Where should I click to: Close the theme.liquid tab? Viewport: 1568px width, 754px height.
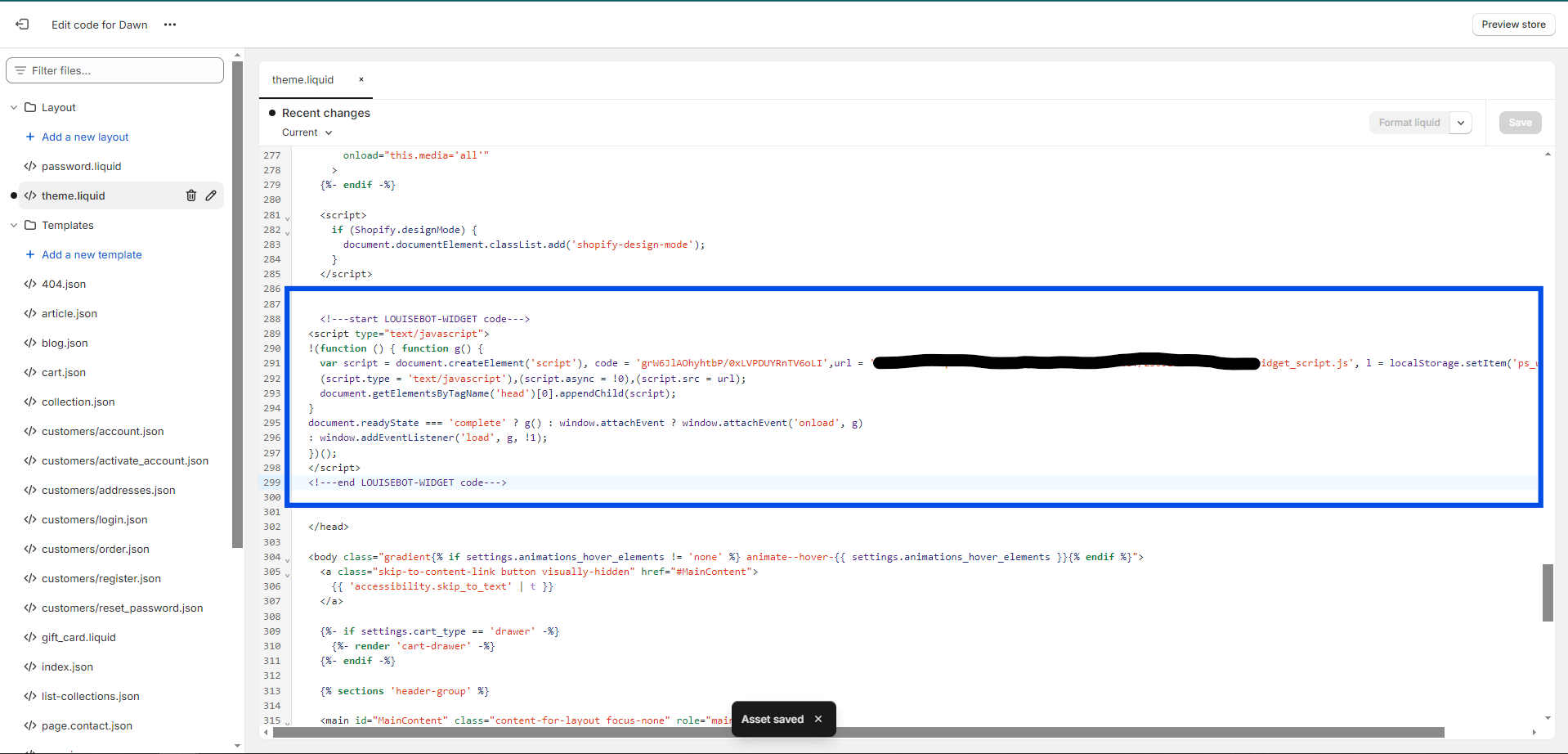(361, 79)
